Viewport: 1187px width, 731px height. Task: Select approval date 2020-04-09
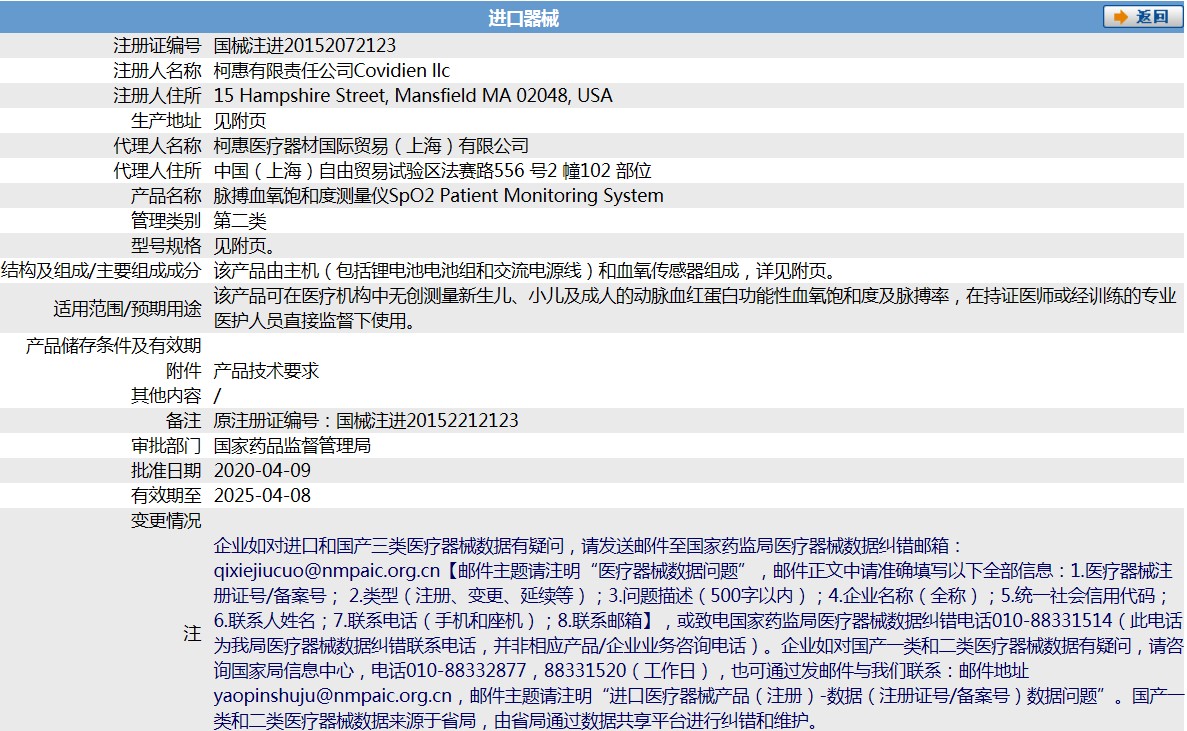262,470
